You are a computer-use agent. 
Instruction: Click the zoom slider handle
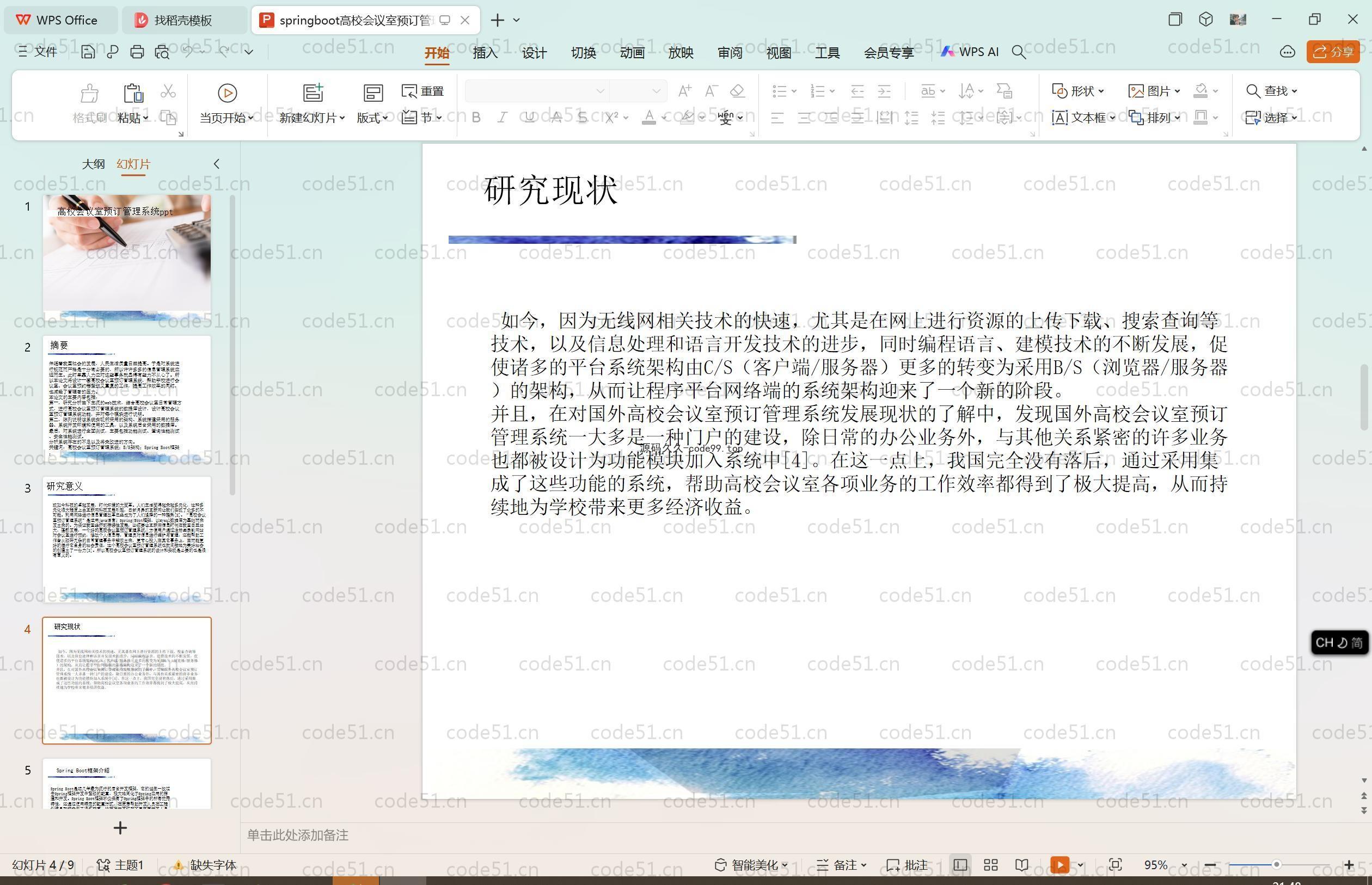tap(1276, 865)
